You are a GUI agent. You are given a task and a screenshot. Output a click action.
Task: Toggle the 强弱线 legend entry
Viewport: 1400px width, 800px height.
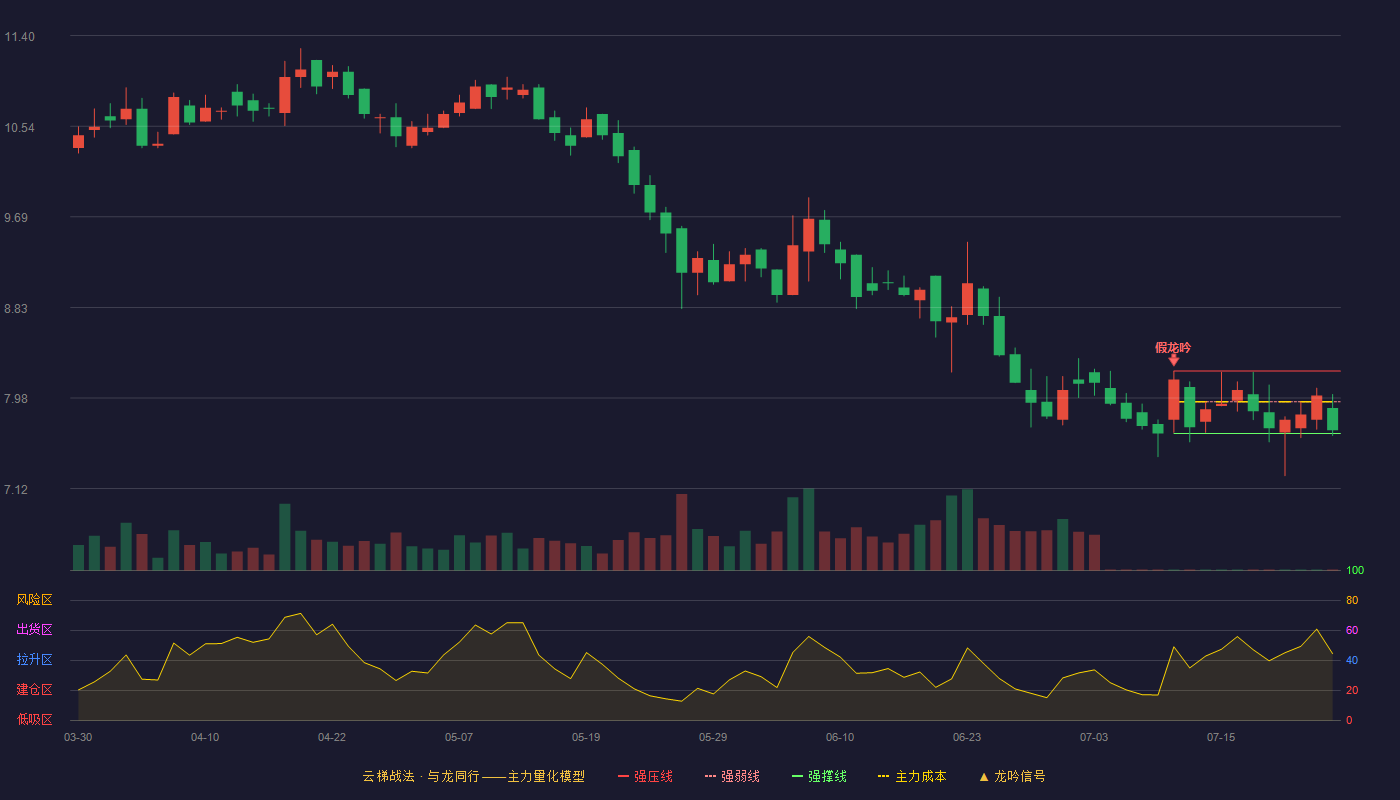[732, 776]
